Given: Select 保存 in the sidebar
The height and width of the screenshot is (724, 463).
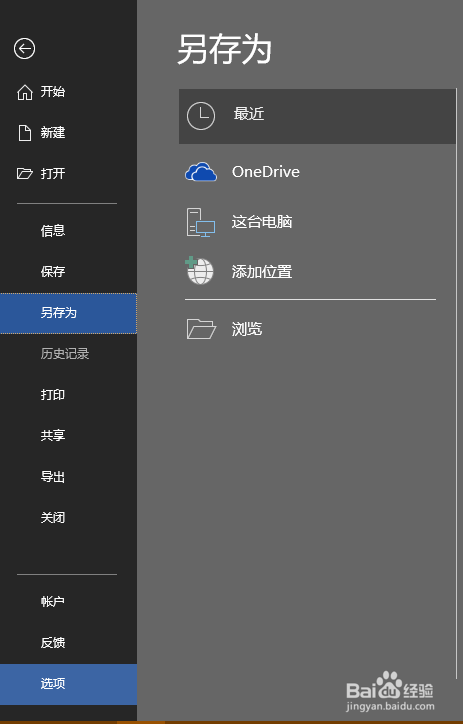Looking at the screenshot, I should [68, 272].
